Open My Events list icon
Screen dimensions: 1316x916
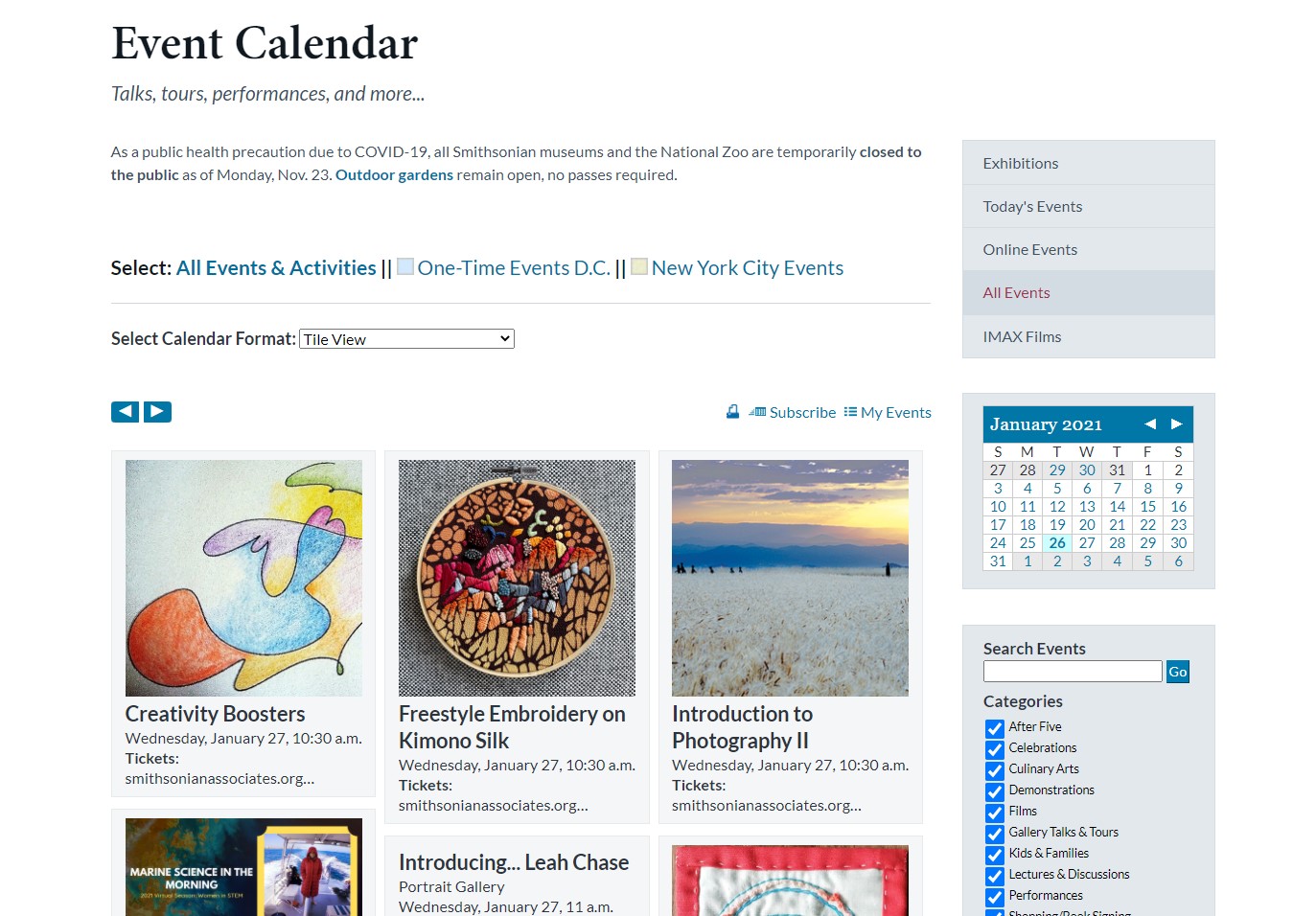[850, 412]
